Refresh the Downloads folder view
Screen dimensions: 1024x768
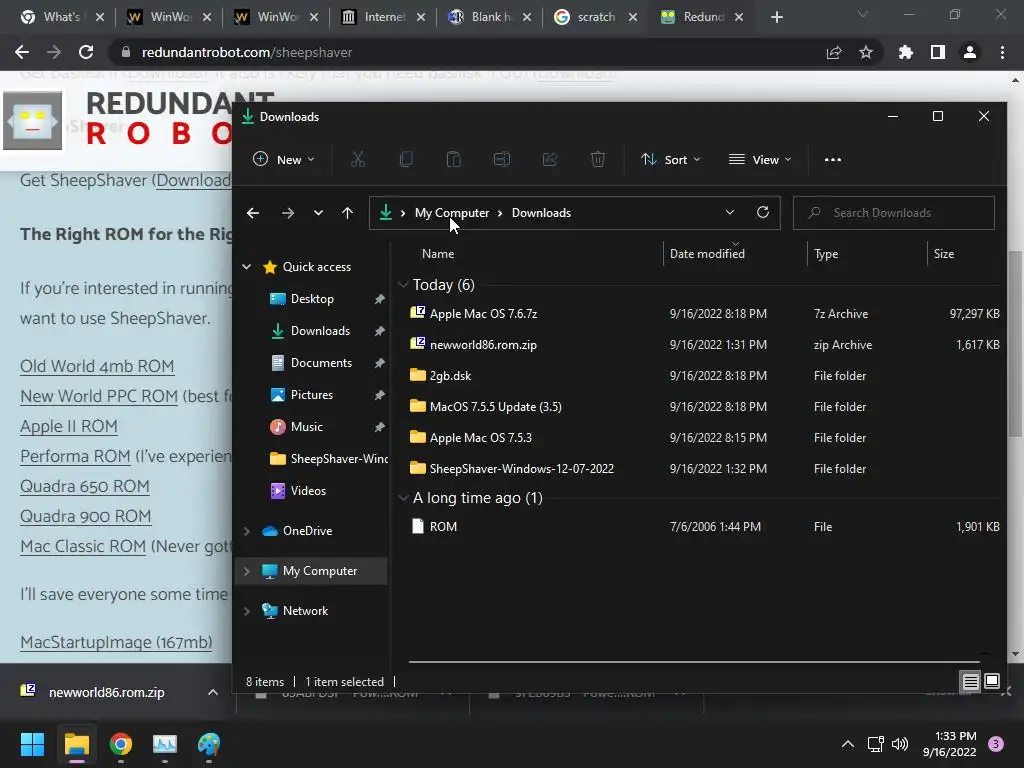763,212
